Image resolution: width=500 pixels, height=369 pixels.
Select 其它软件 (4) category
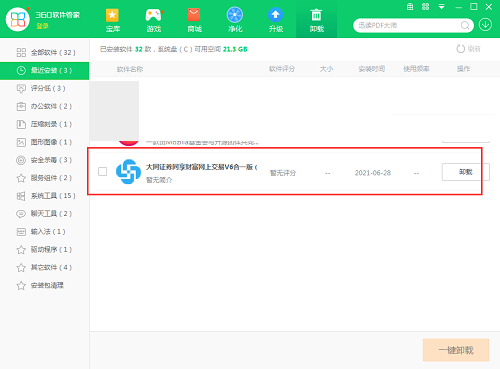tap(45, 267)
